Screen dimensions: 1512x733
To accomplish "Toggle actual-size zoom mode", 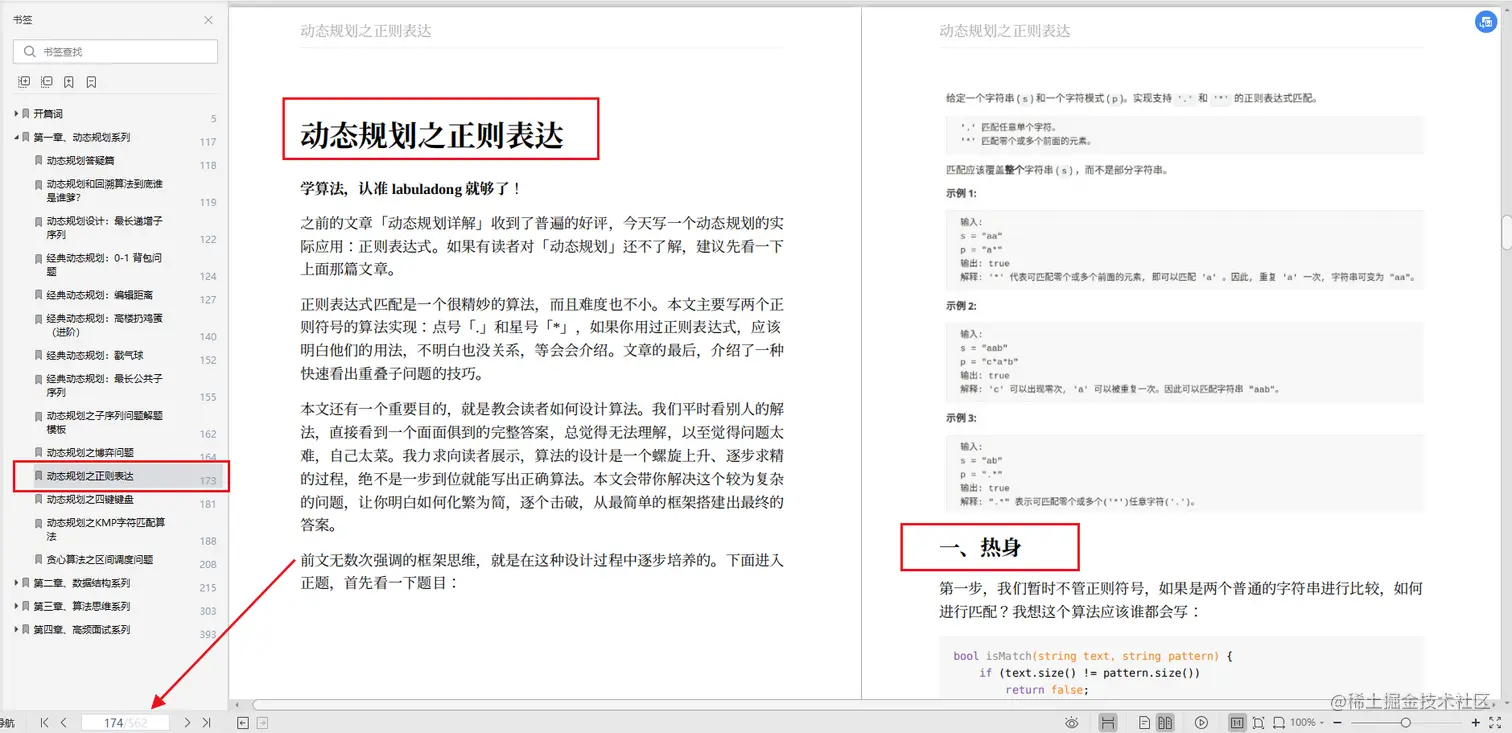I will pyautogui.click(x=1238, y=722).
